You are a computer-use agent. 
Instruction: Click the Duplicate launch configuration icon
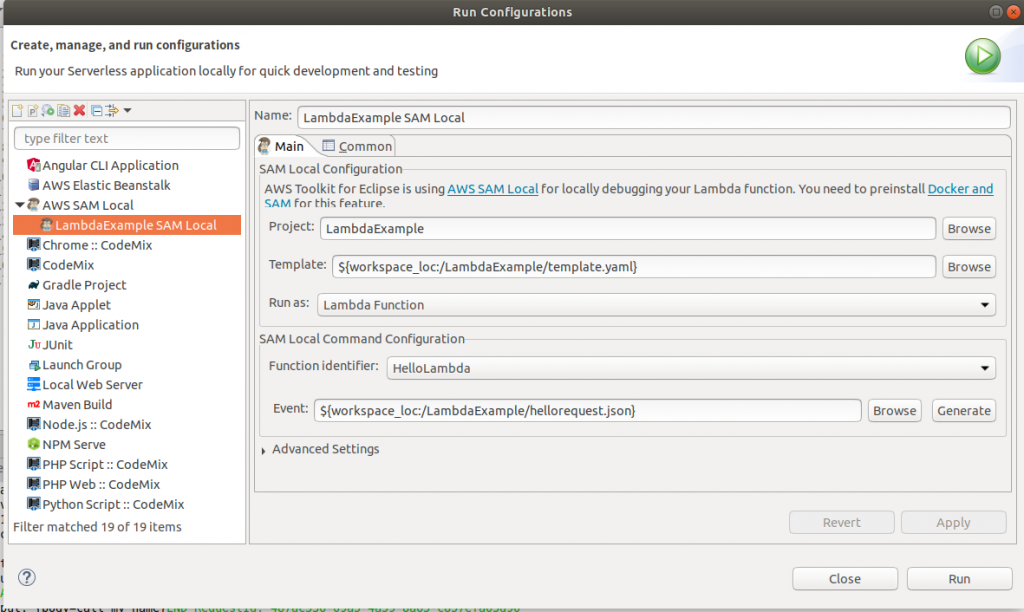coord(63,110)
